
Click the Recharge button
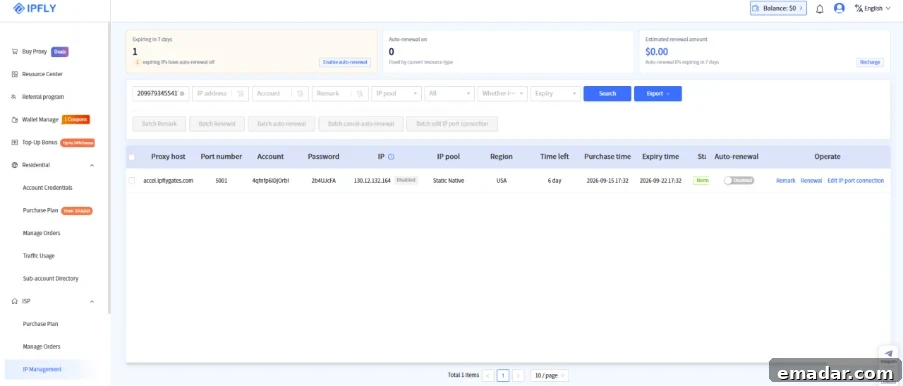(x=870, y=62)
